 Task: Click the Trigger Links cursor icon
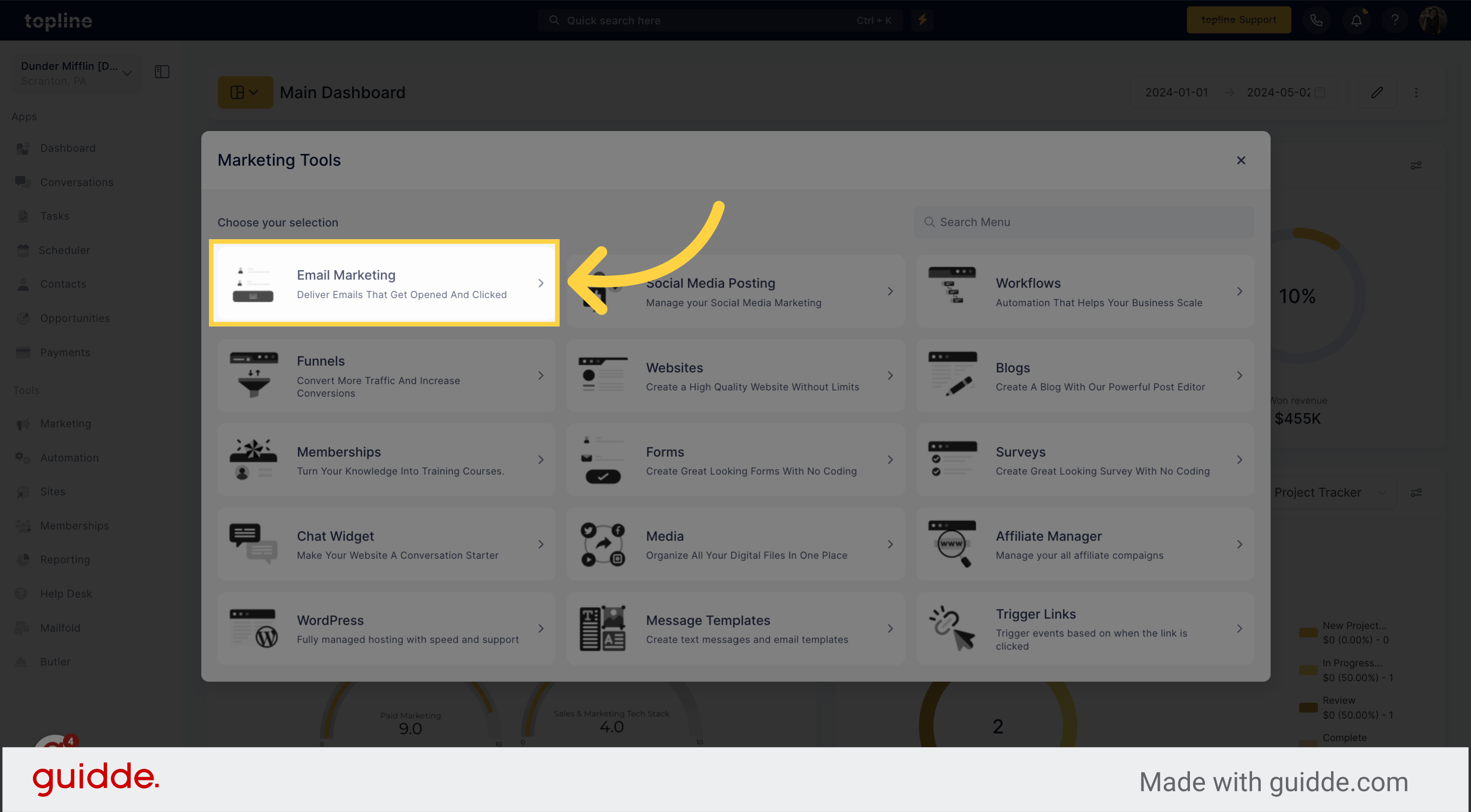952,628
